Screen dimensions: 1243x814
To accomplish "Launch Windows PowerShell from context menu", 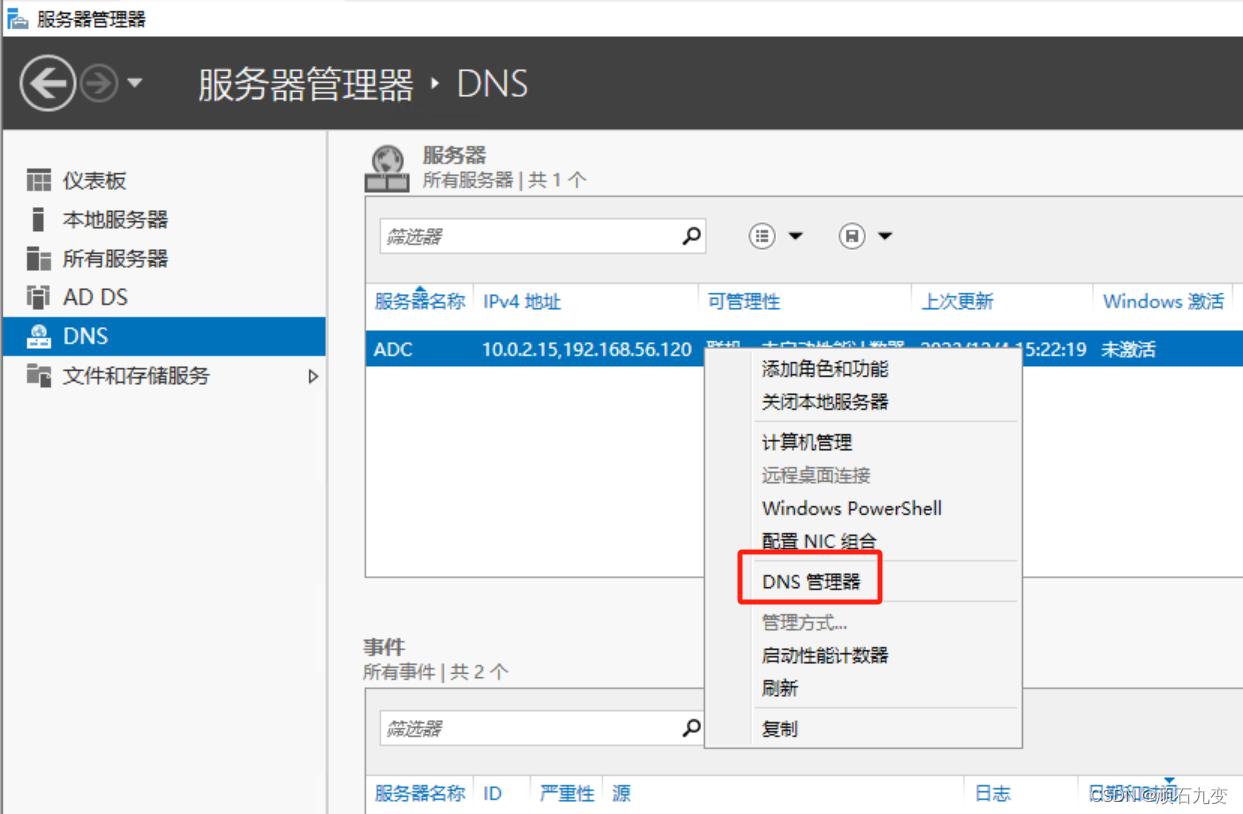I will [x=852, y=508].
